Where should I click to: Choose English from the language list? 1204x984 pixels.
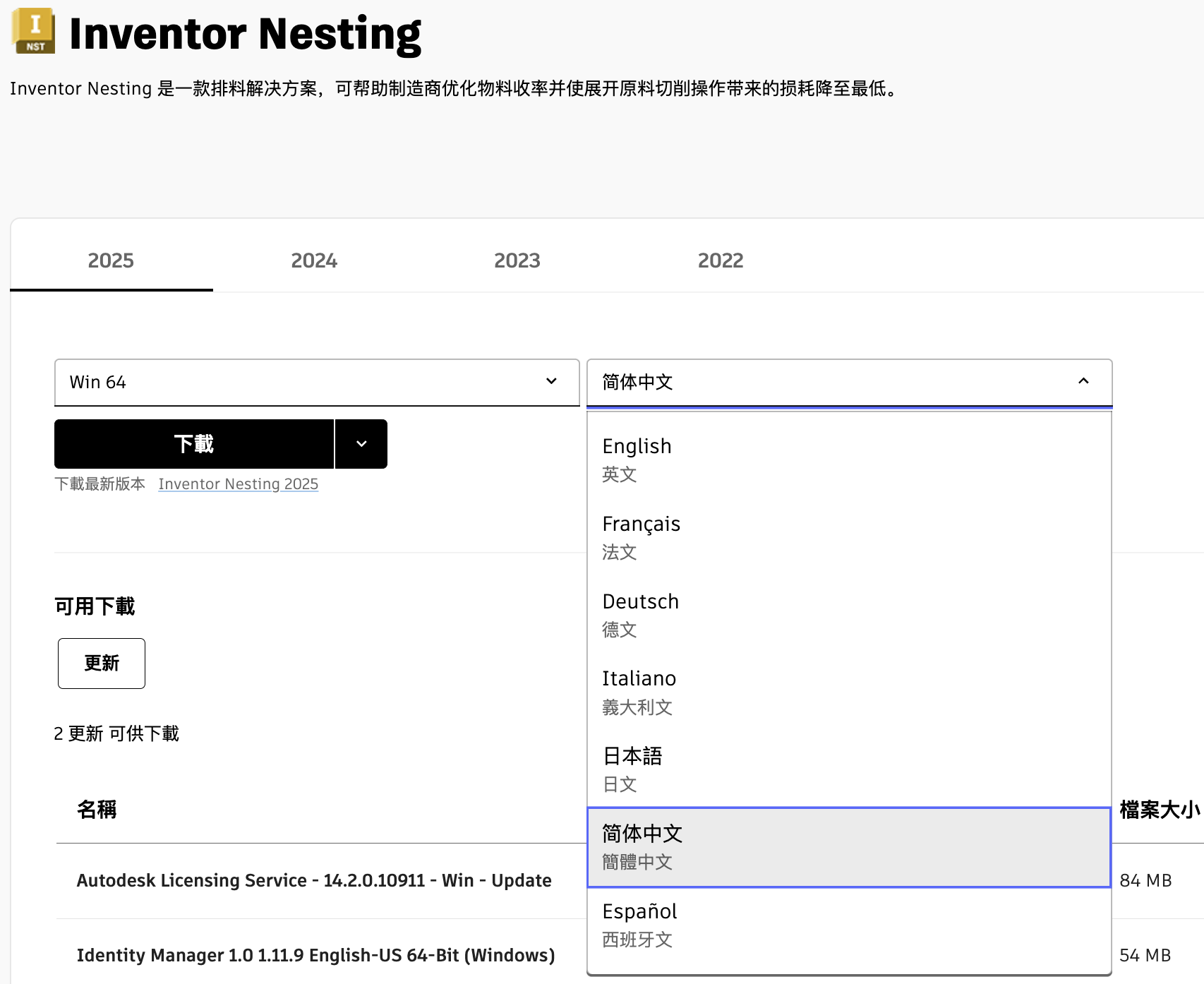[849, 459]
